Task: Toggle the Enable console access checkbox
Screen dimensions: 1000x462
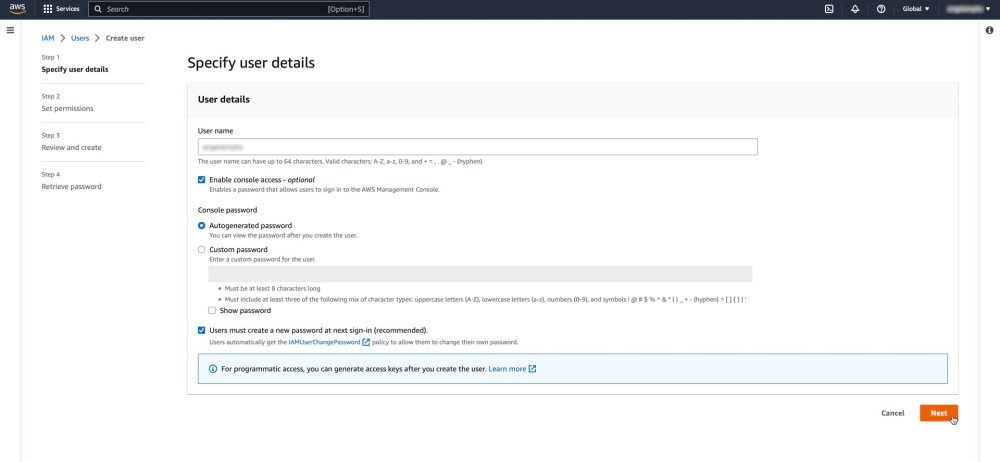Action: point(202,179)
